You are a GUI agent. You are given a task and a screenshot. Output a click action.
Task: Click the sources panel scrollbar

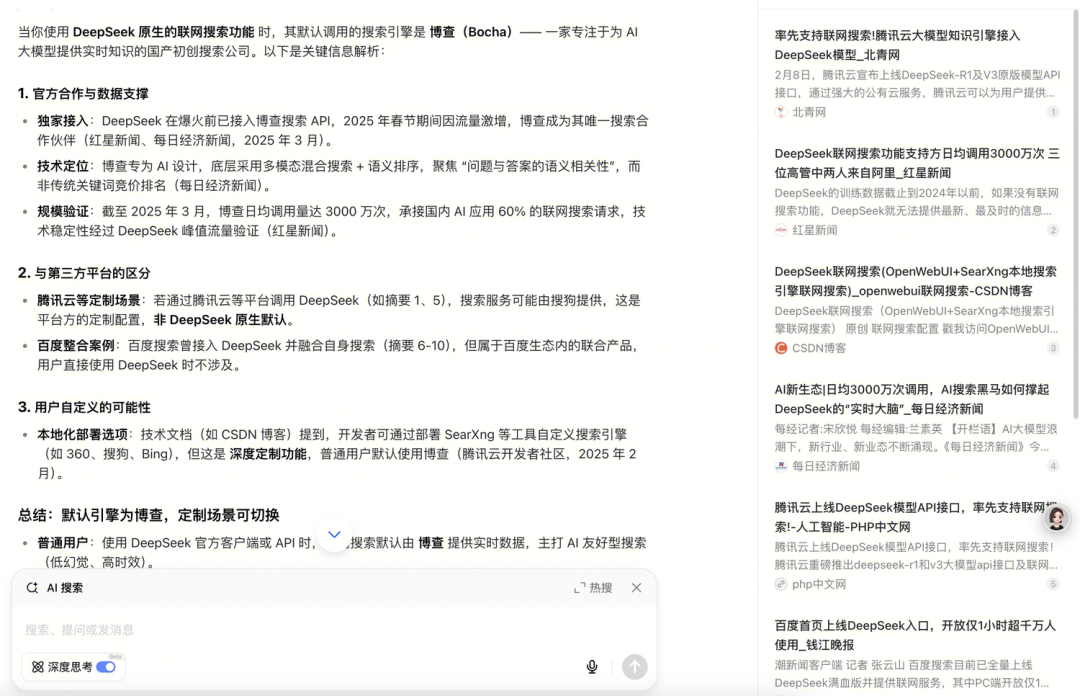coord(1075,214)
